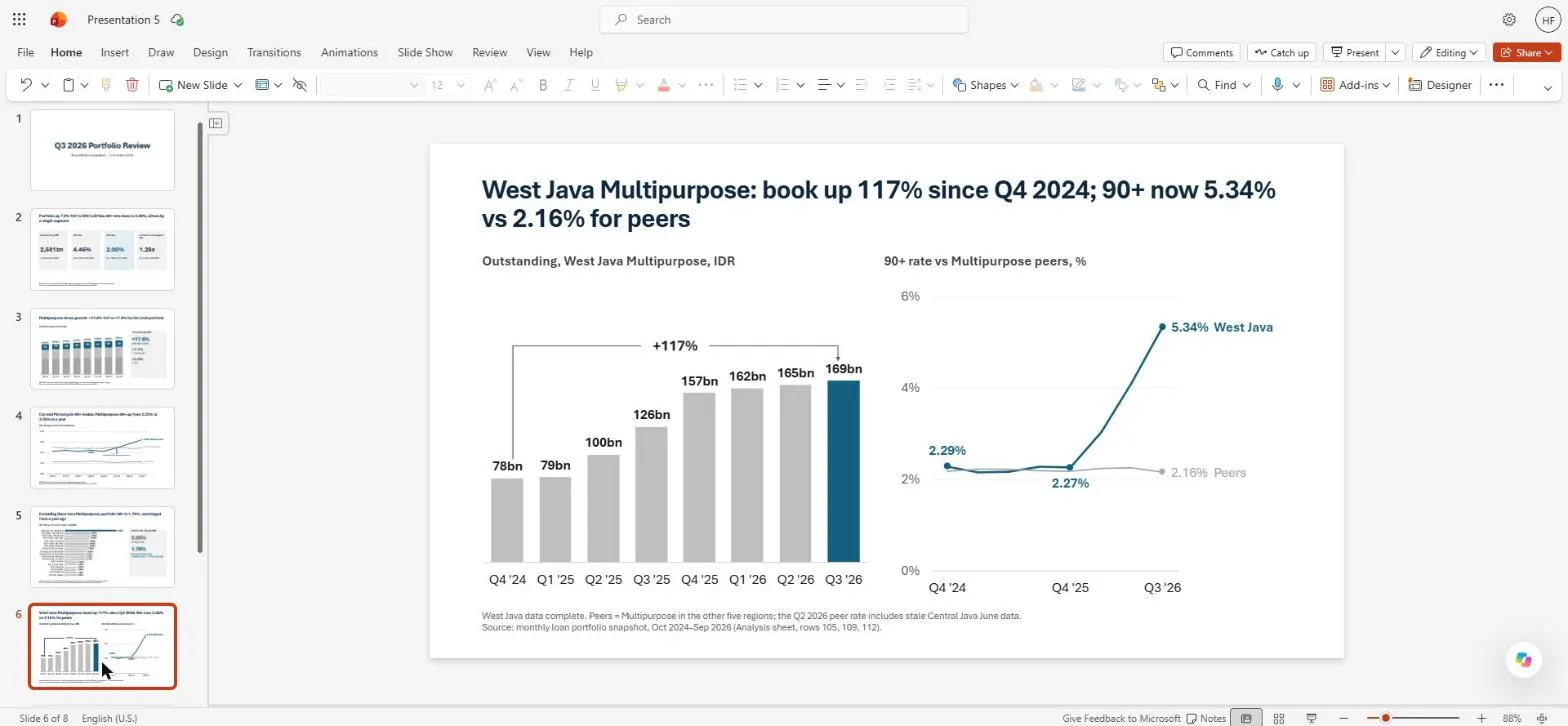Collapse the slide thumbnail pane
Viewport: 1568px width, 726px height.
[x=215, y=122]
